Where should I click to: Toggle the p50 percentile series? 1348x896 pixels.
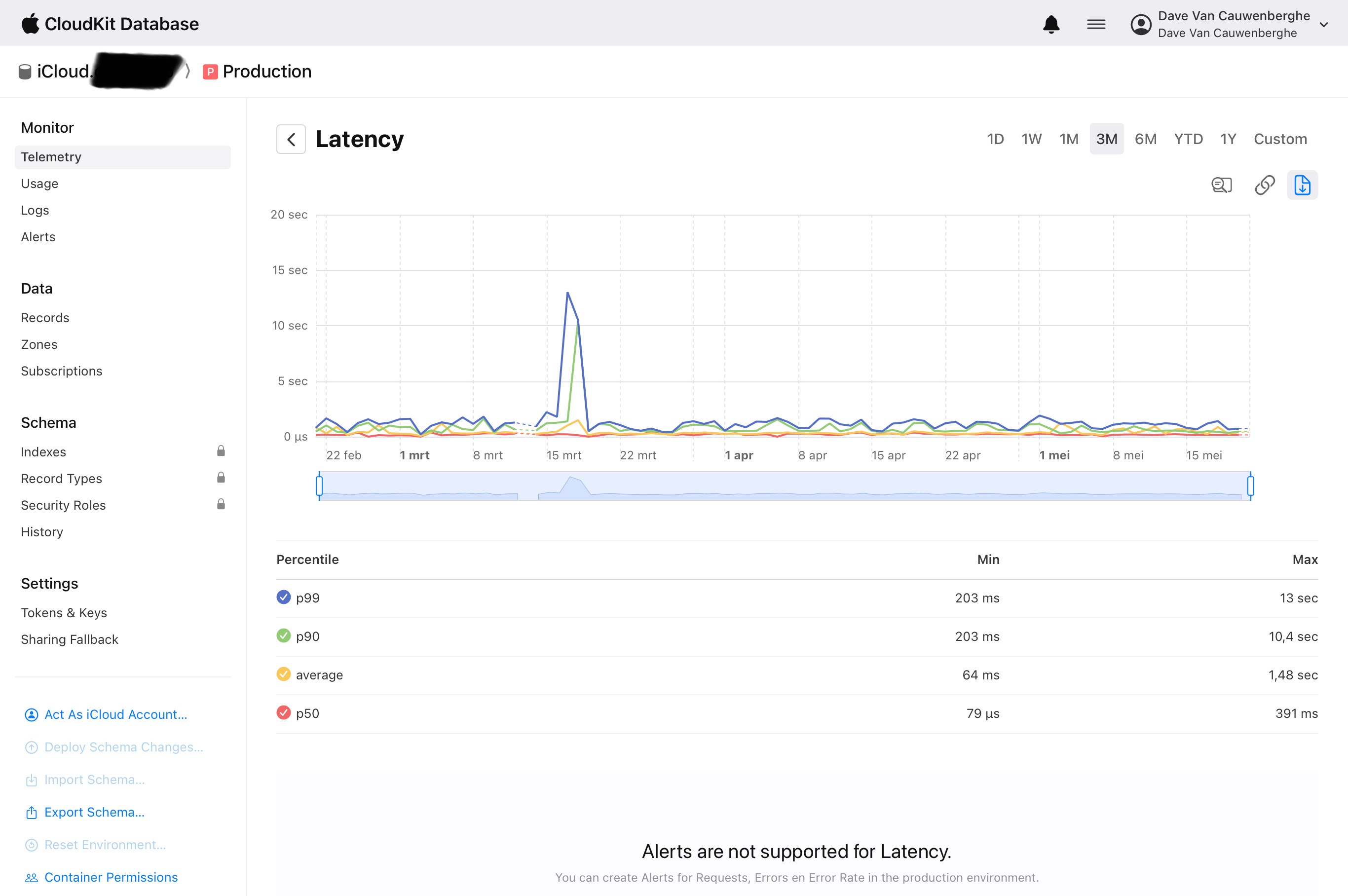point(283,712)
